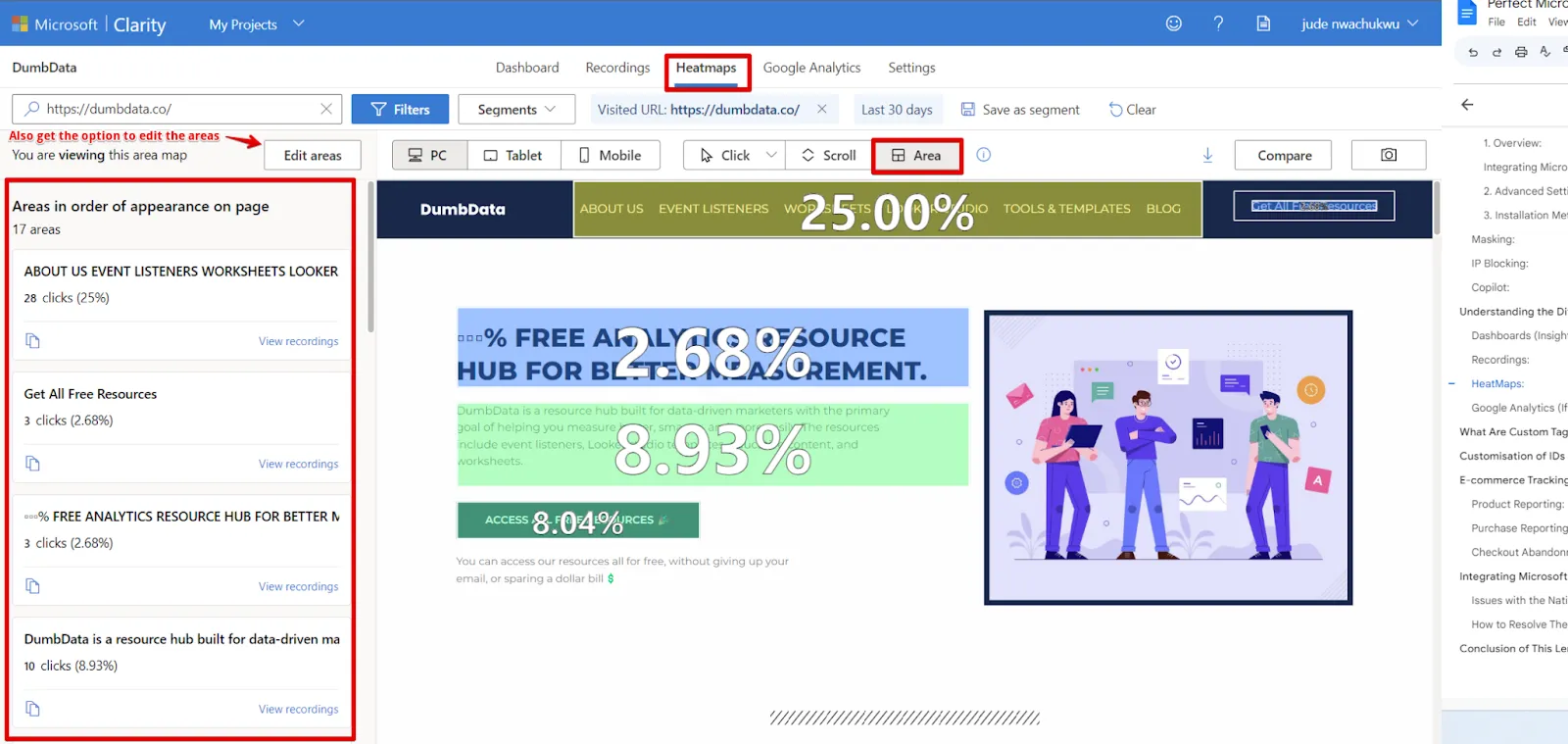Change the Last 30 days date range
This screenshot has height=744, width=1568.
(x=897, y=109)
